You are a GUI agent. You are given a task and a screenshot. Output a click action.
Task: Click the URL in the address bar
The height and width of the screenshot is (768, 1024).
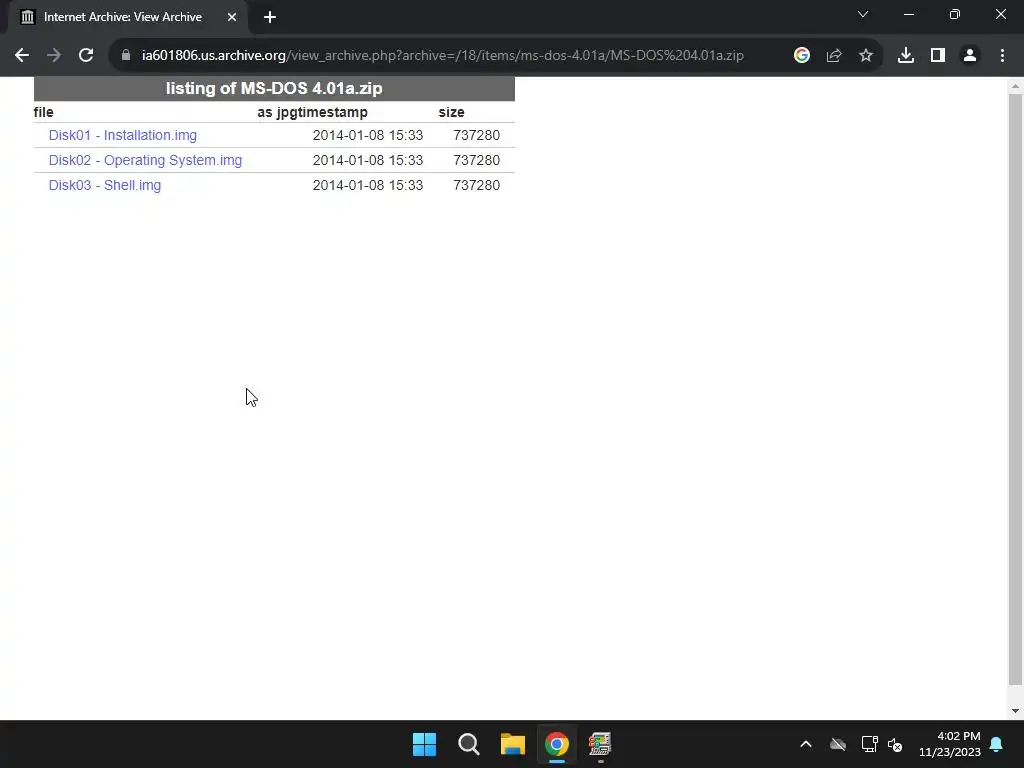442,56
